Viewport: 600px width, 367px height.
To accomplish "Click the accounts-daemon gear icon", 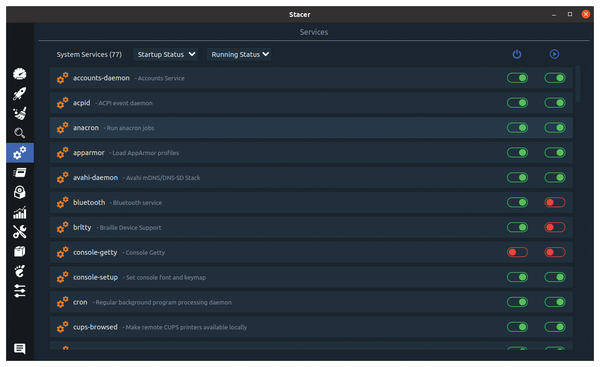I will [62, 78].
